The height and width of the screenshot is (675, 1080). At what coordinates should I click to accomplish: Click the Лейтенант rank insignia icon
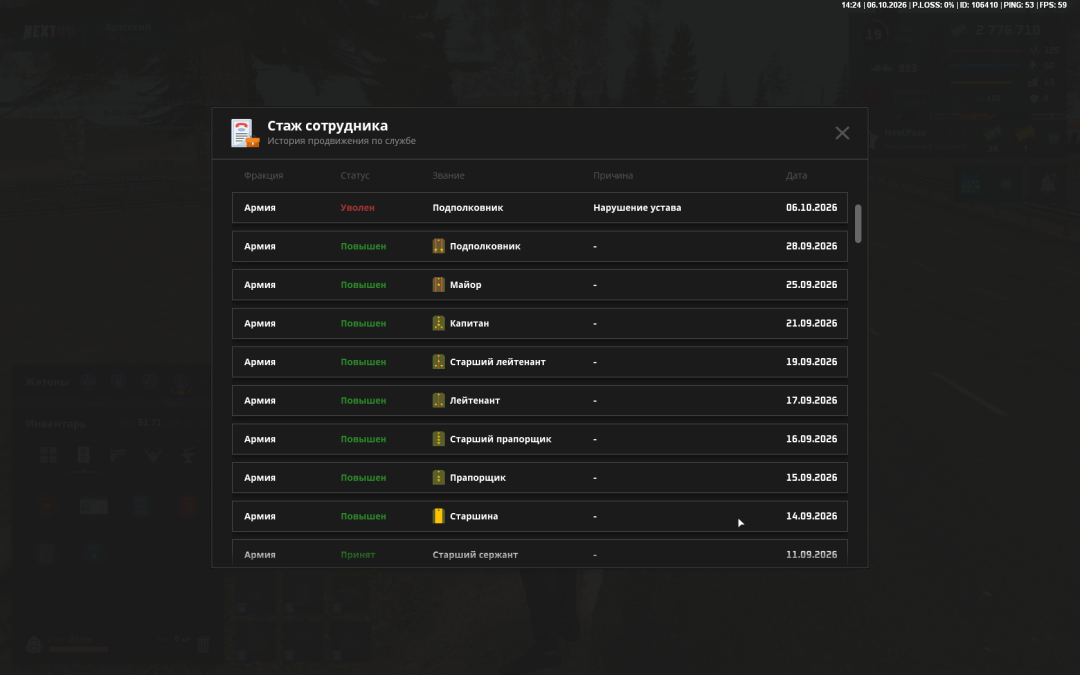[x=439, y=400]
